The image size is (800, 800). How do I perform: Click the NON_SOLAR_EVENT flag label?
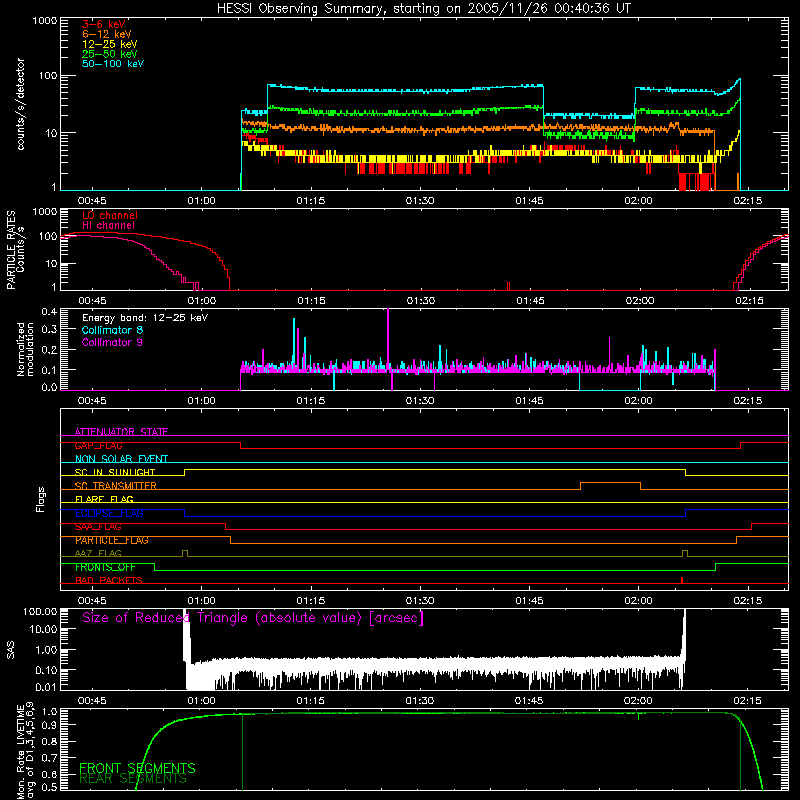(x=121, y=459)
